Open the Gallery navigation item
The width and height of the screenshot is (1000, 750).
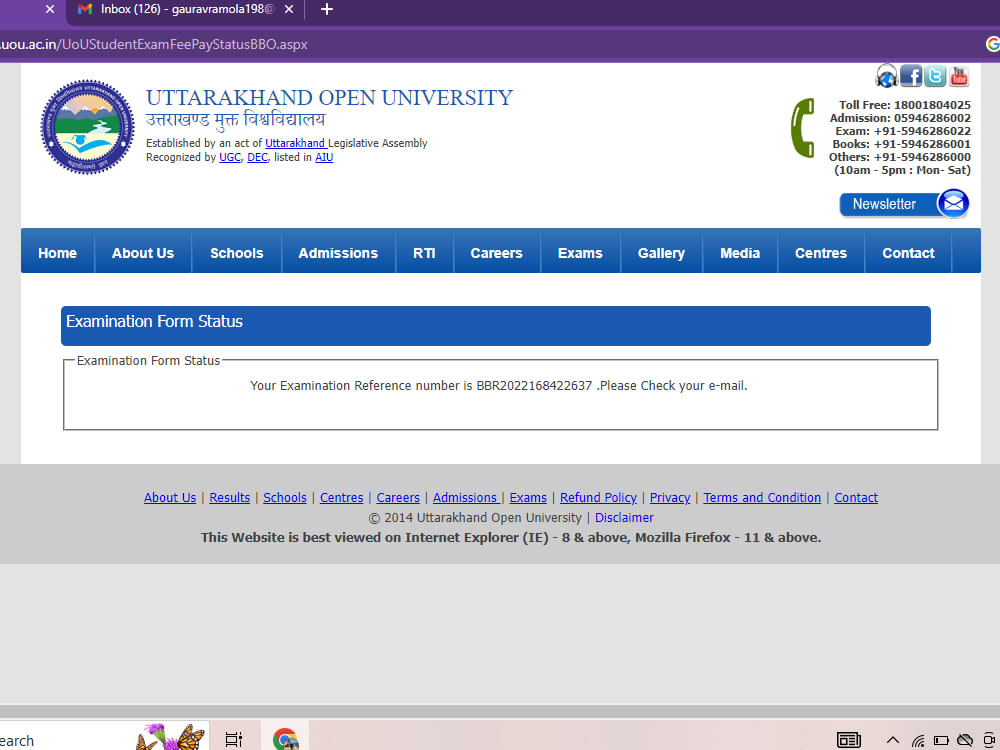pyautogui.click(x=661, y=253)
